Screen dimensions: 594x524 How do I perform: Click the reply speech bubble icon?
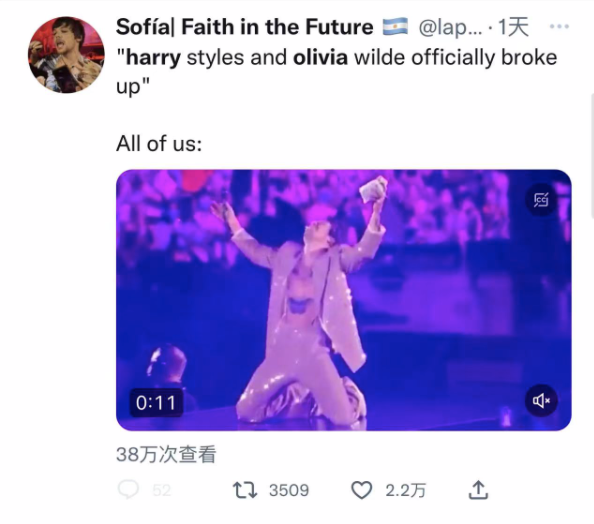(128, 490)
